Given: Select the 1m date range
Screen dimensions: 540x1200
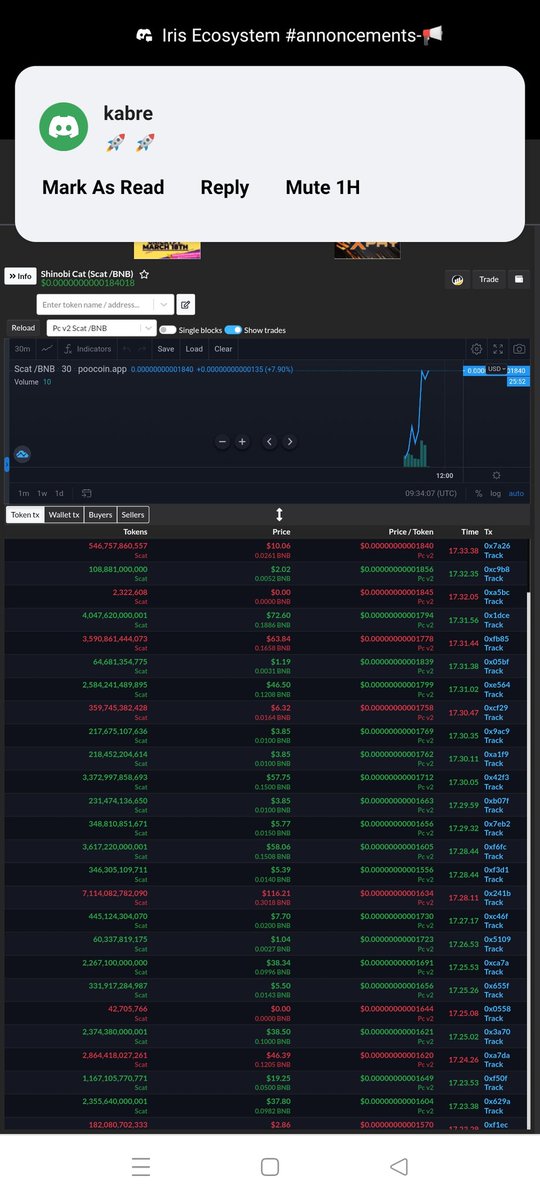Looking at the screenshot, I should point(24,493).
